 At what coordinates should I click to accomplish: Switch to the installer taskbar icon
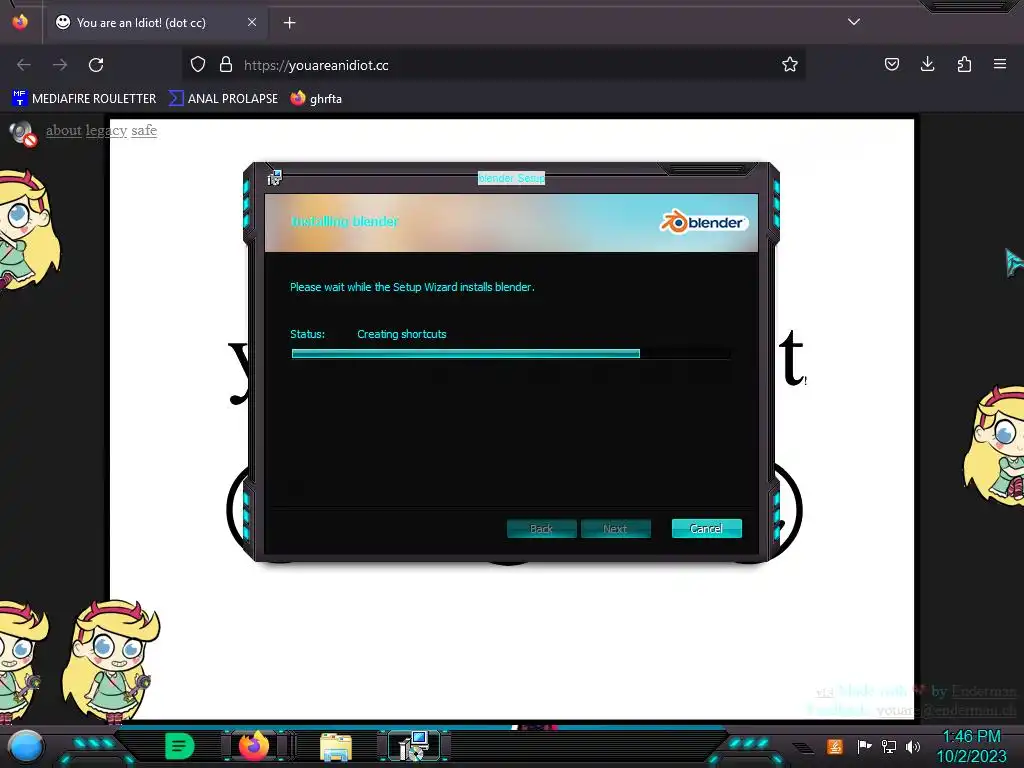click(x=413, y=746)
